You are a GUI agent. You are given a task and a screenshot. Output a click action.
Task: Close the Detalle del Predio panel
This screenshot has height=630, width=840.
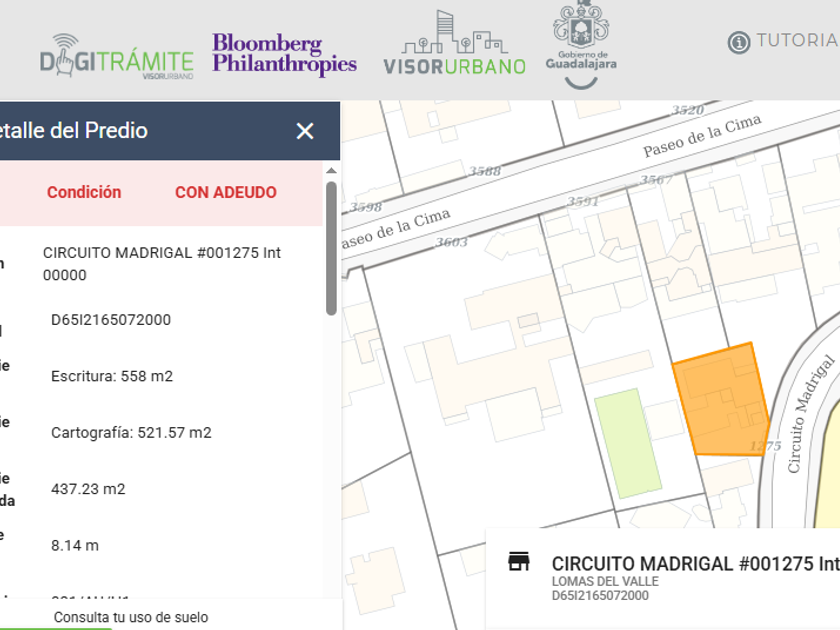click(x=305, y=131)
